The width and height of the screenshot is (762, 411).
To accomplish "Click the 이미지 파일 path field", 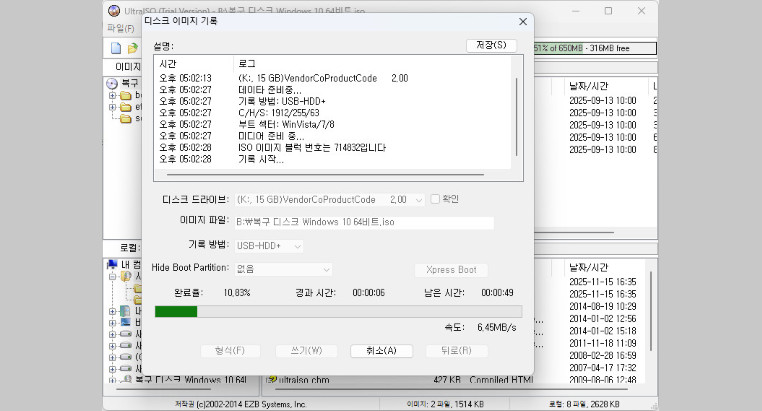I will click(364, 223).
